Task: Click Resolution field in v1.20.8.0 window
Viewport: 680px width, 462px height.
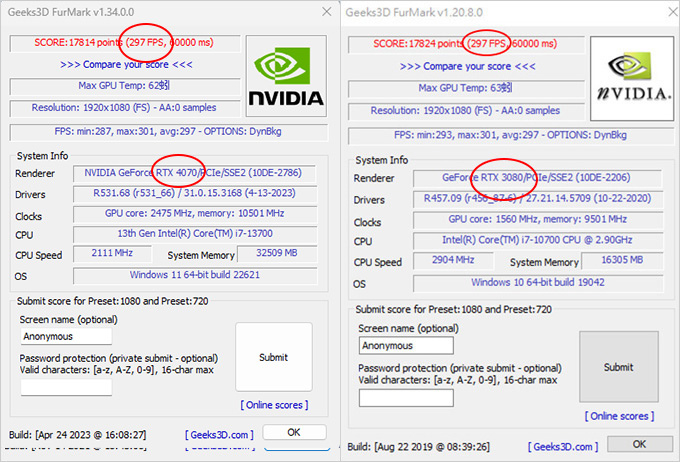Action: 466,111
